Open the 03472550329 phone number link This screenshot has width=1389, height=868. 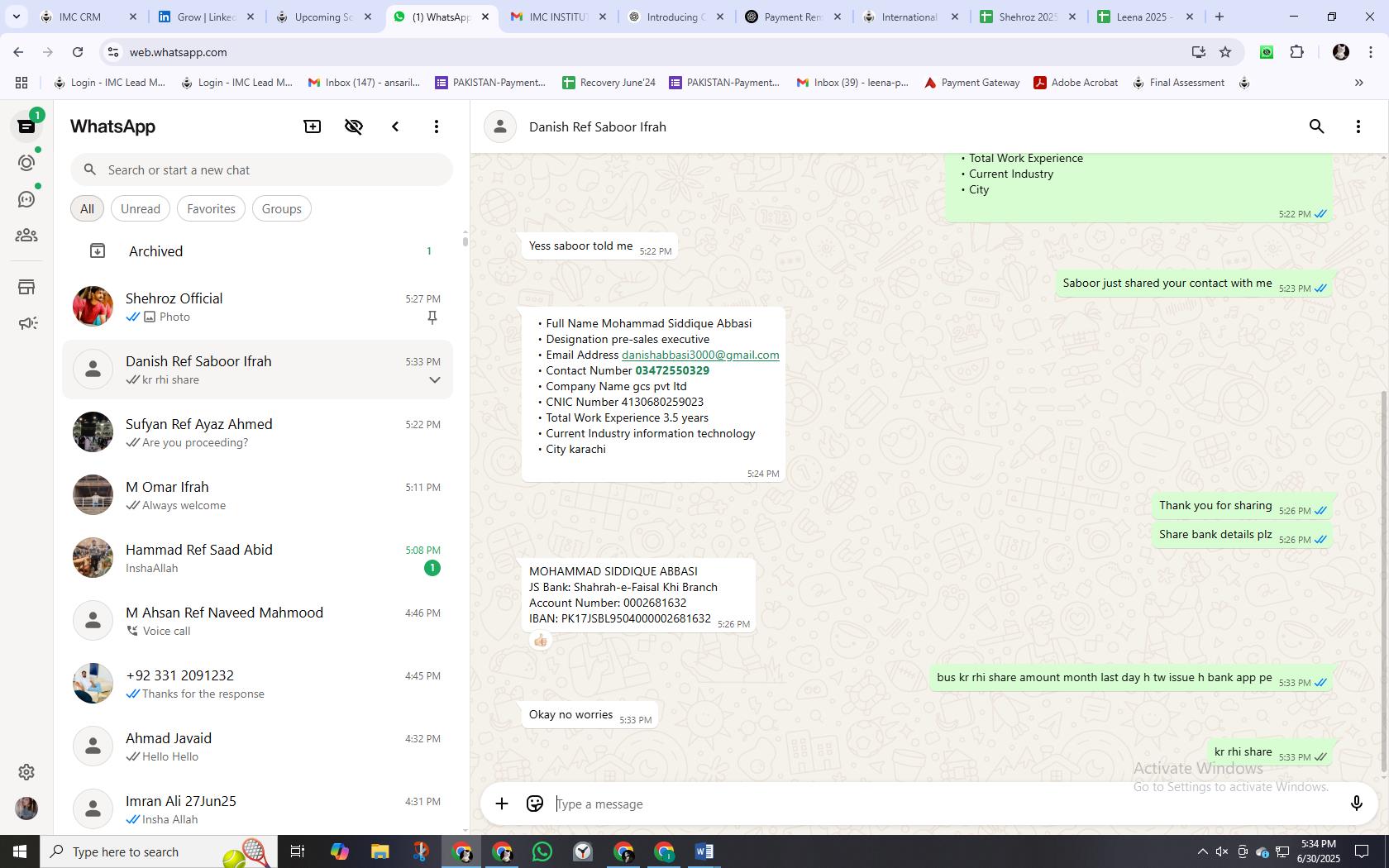coord(672,370)
